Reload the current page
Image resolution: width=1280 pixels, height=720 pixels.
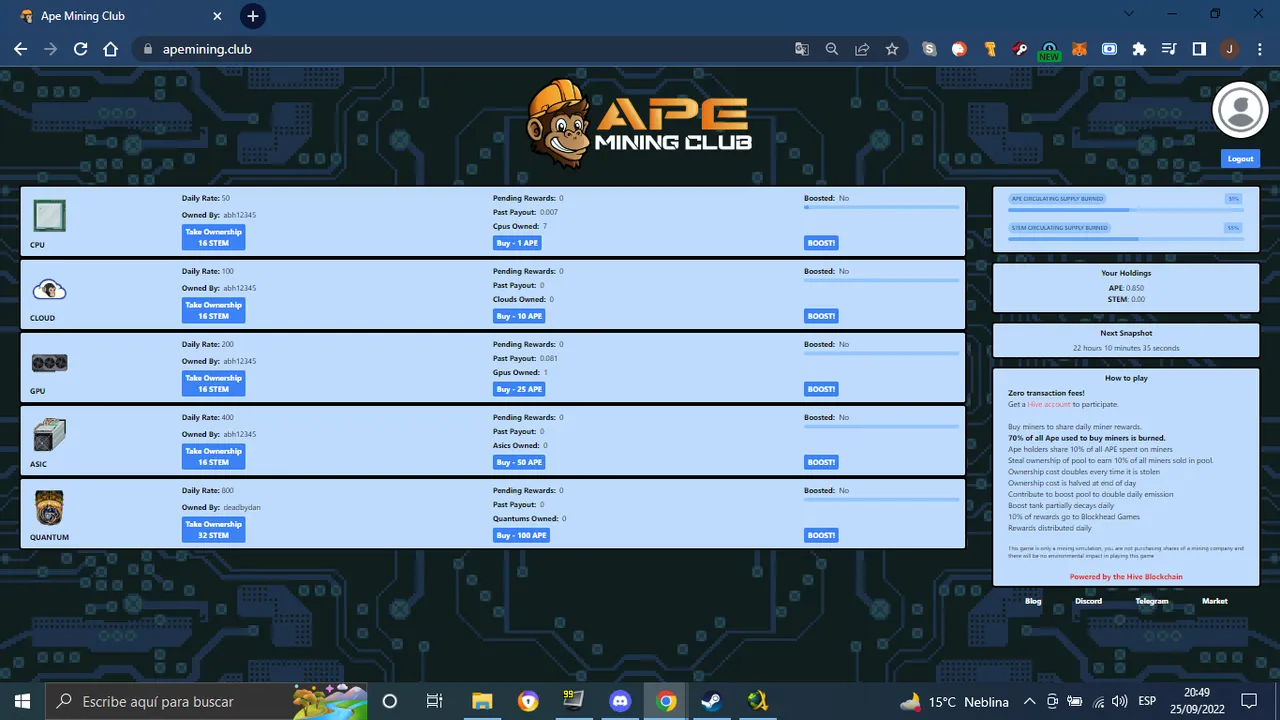[x=80, y=49]
